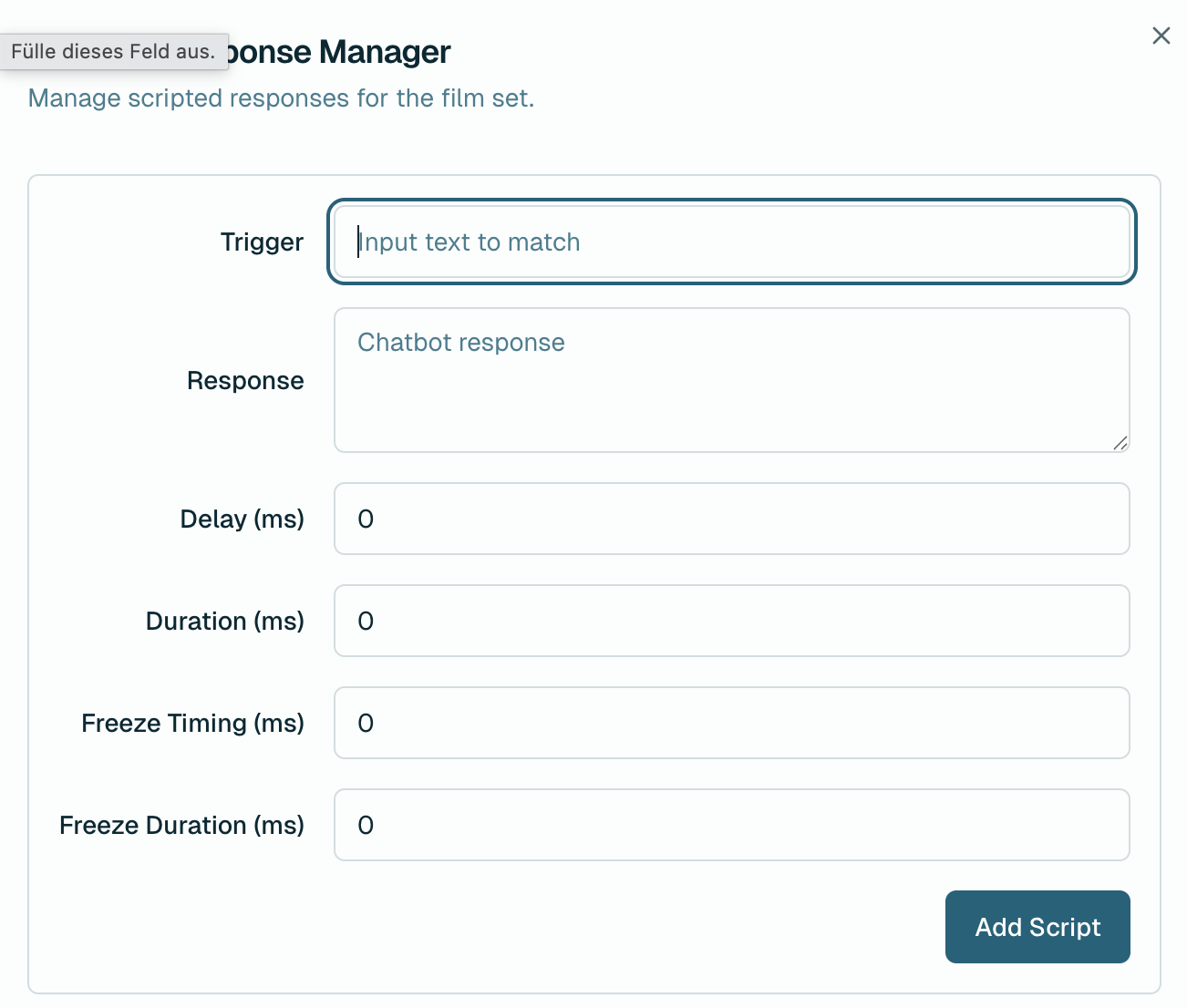Click the 'Manage scripted responses' subtitle text

281,98
